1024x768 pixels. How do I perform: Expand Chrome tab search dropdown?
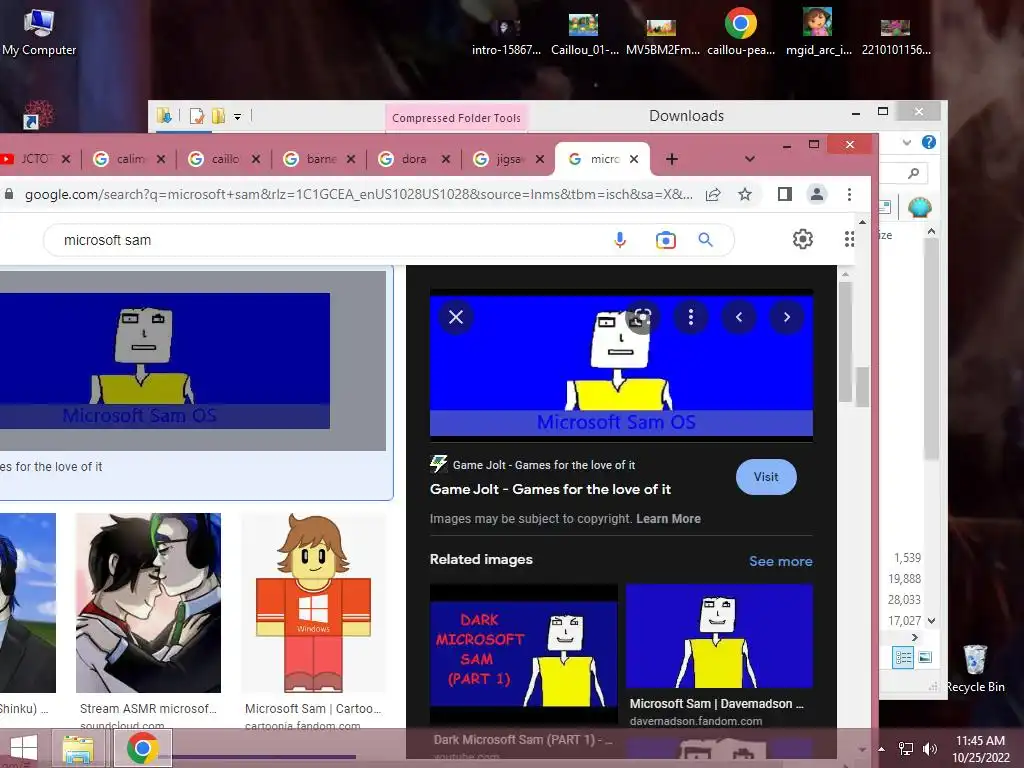tap(750, 159)
